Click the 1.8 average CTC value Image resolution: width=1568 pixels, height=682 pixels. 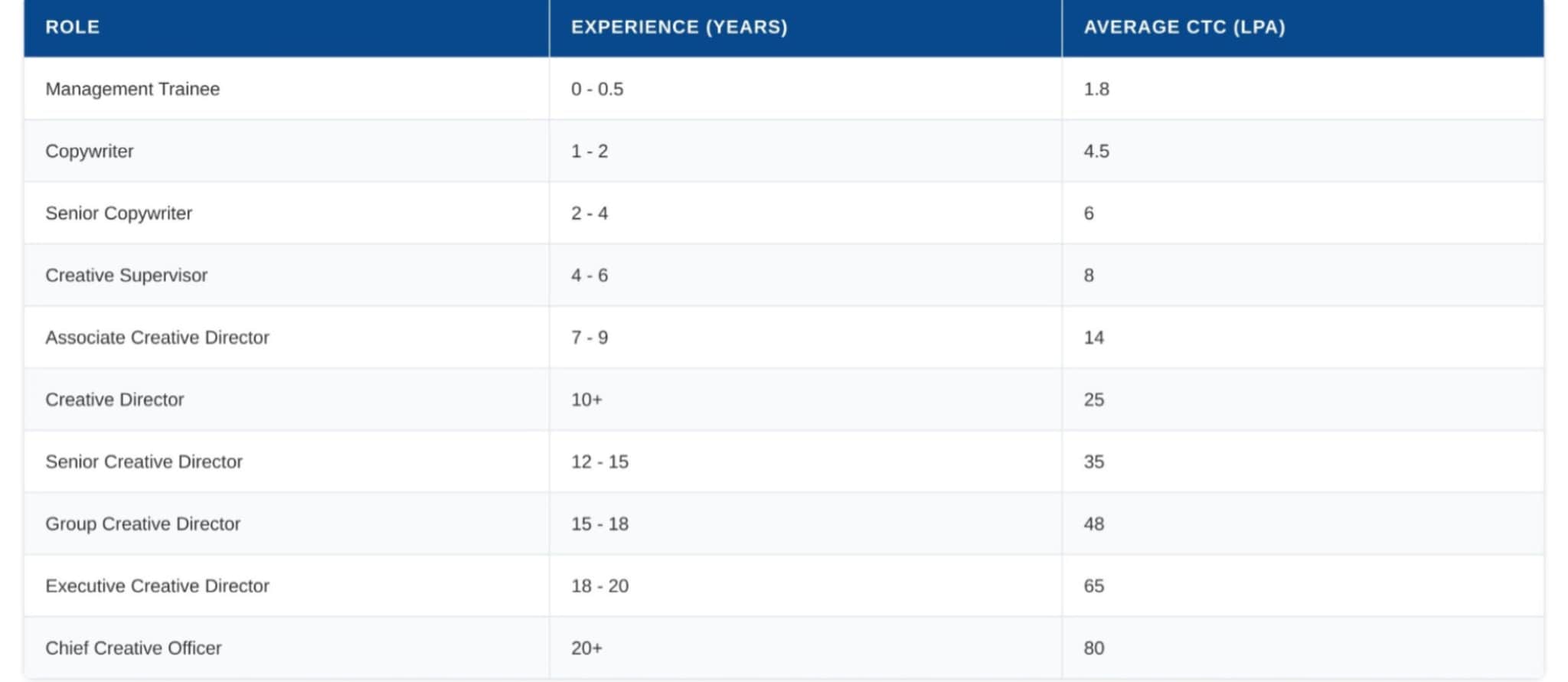click(1096, 90)
